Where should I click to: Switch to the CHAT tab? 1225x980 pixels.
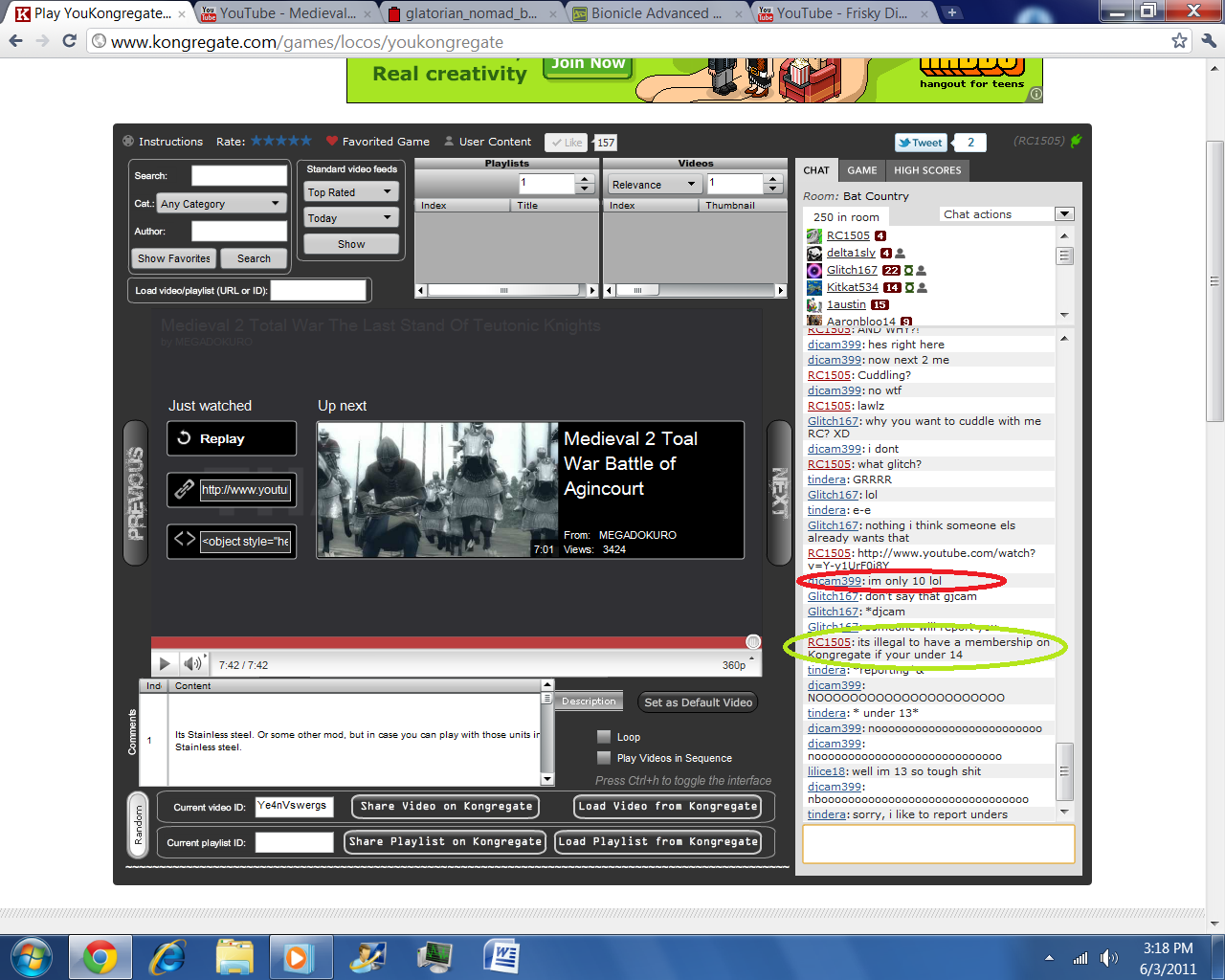point(816,170)
